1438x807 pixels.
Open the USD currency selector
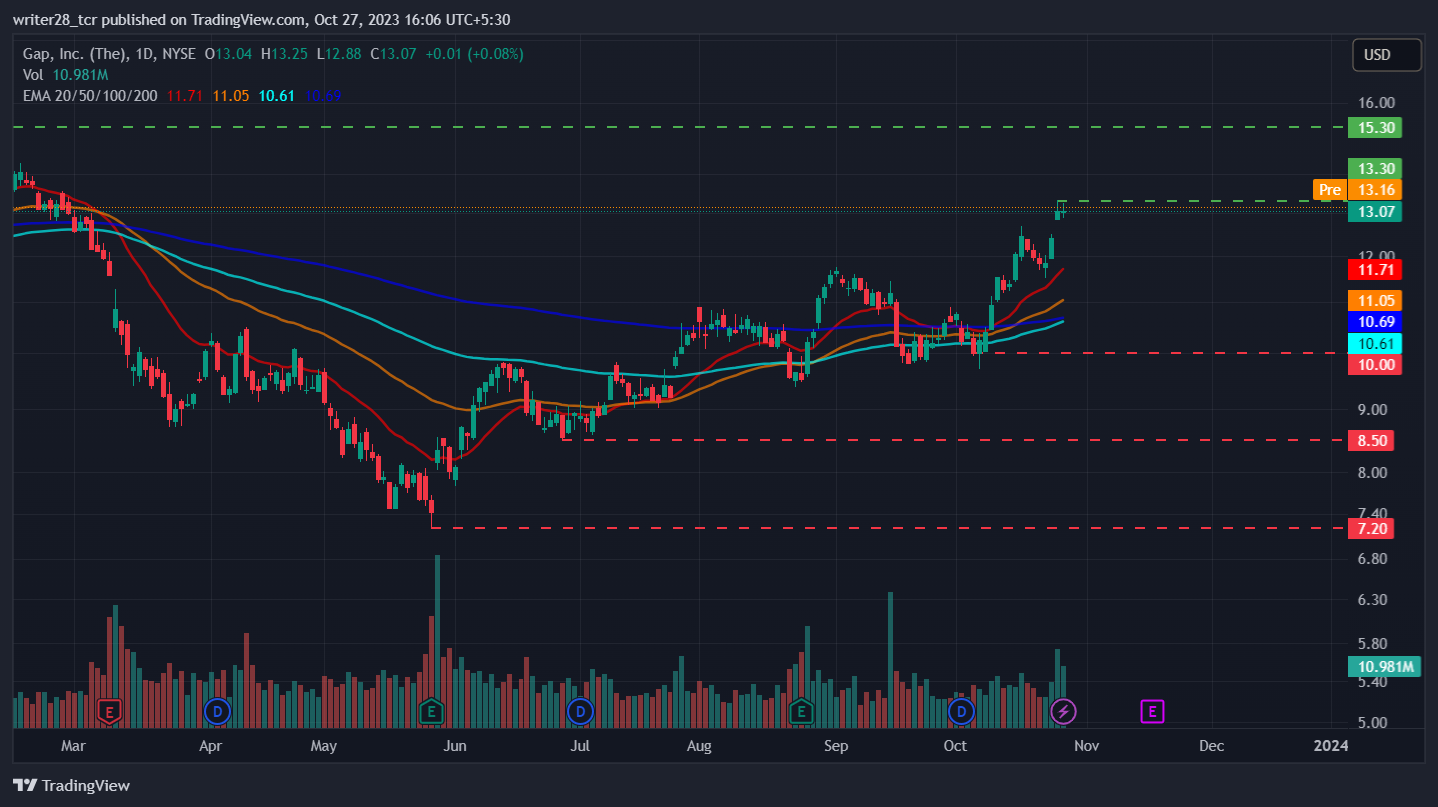[x=1387, y=55]
